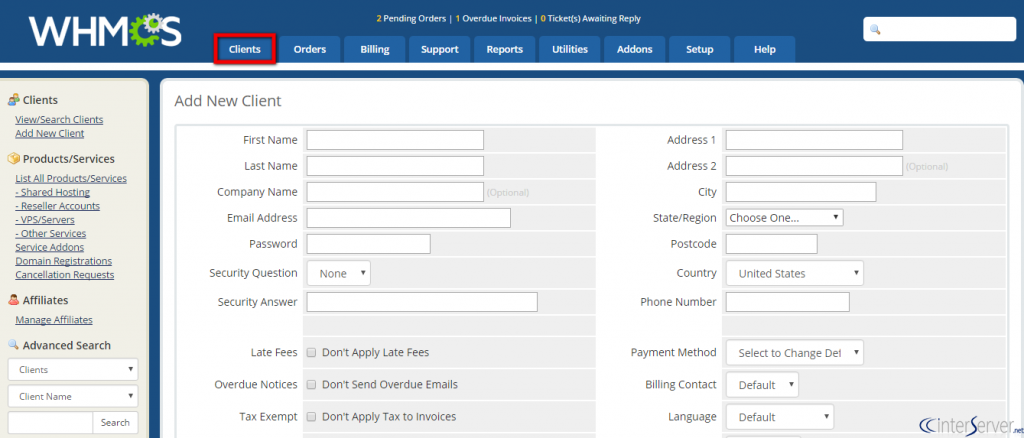Focus the Phone Number field
Viewport: 1024px width, 438px height.
click(788, 302)
